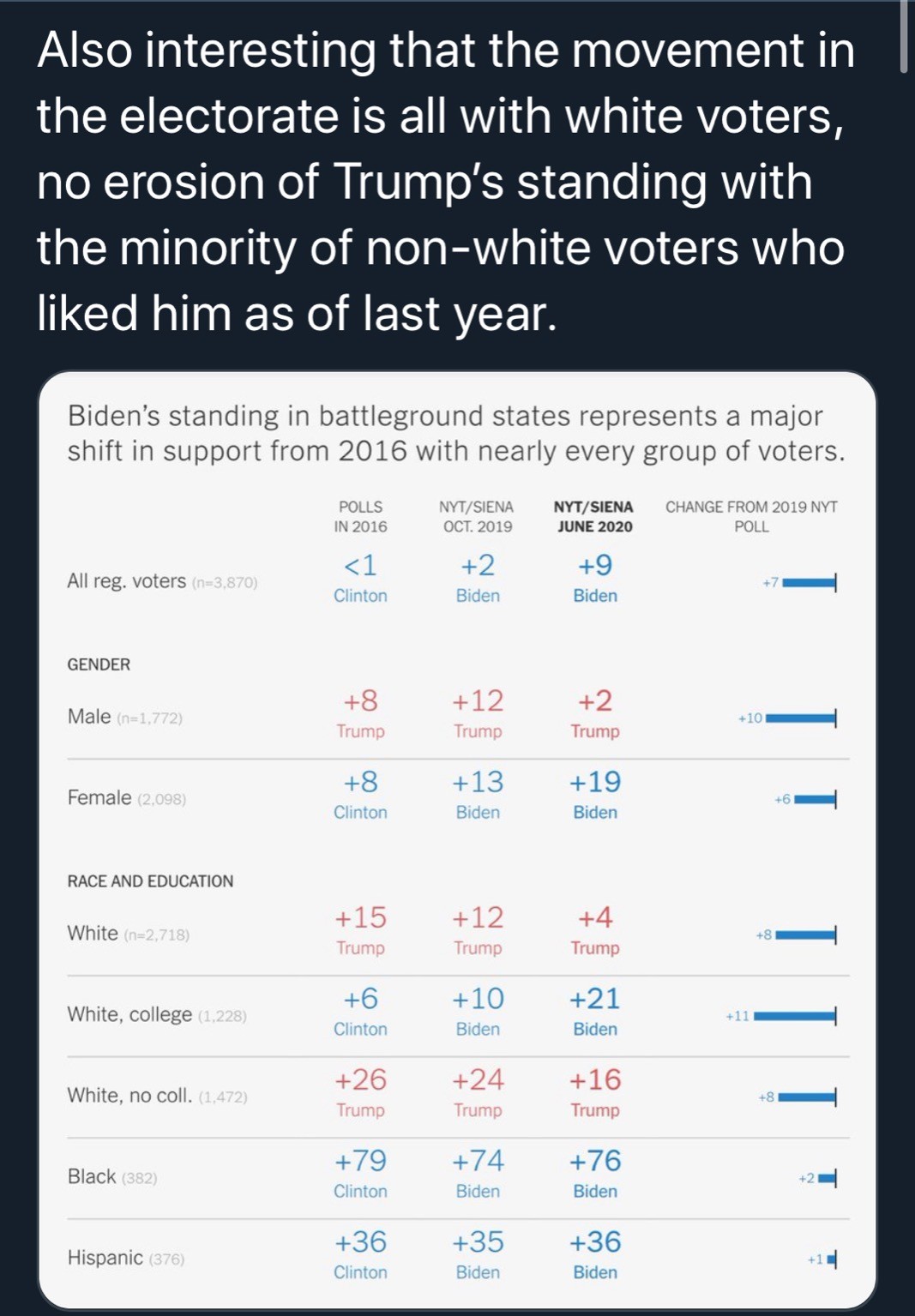Image resolution: width=915 pixels, height=1316 pixels.
Task: Click the "RACE AND EDUCATION" section heading
Action: click(150, 881)
